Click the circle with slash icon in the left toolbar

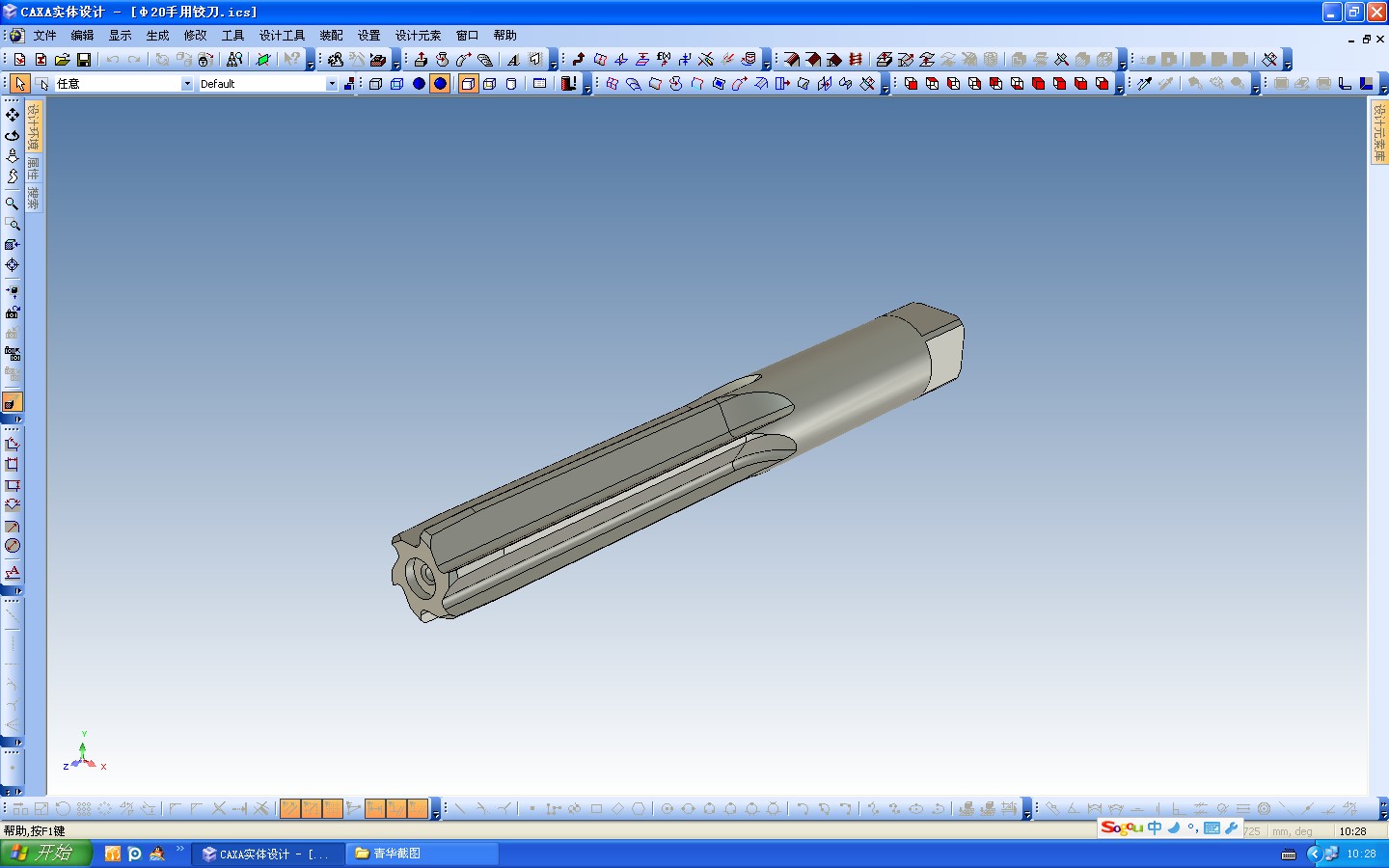point(13,546)
